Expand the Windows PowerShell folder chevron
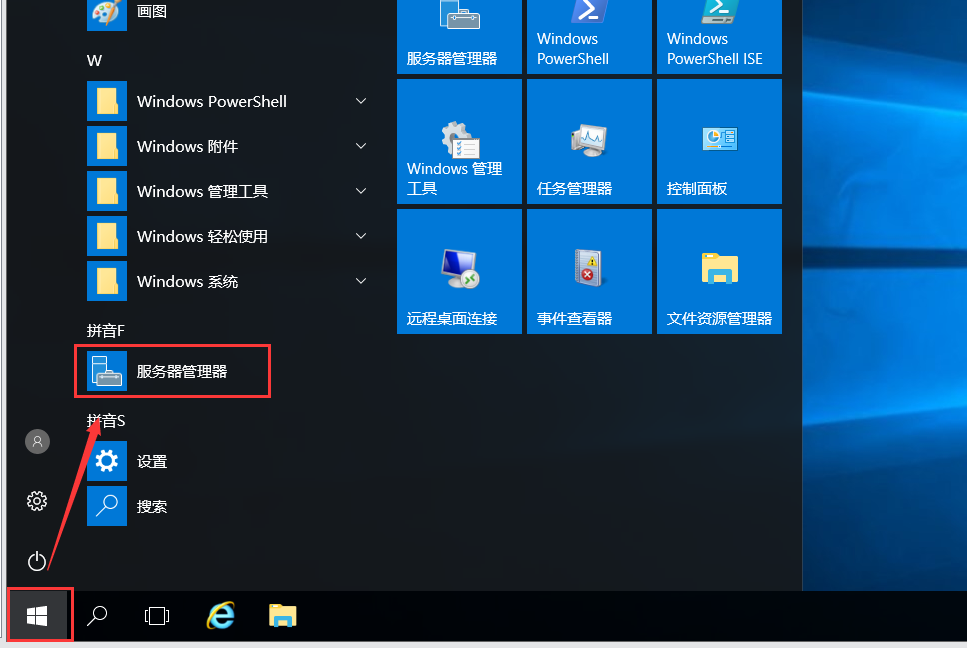 [x=361, y=101]
